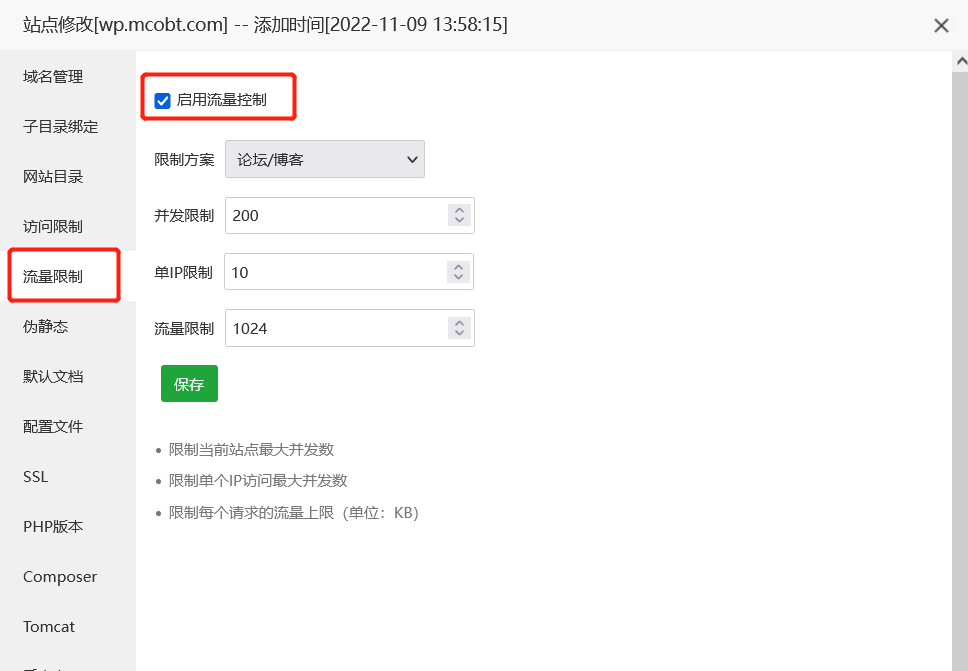Open the 限制方案 dropdown

[x=325, y=159]
